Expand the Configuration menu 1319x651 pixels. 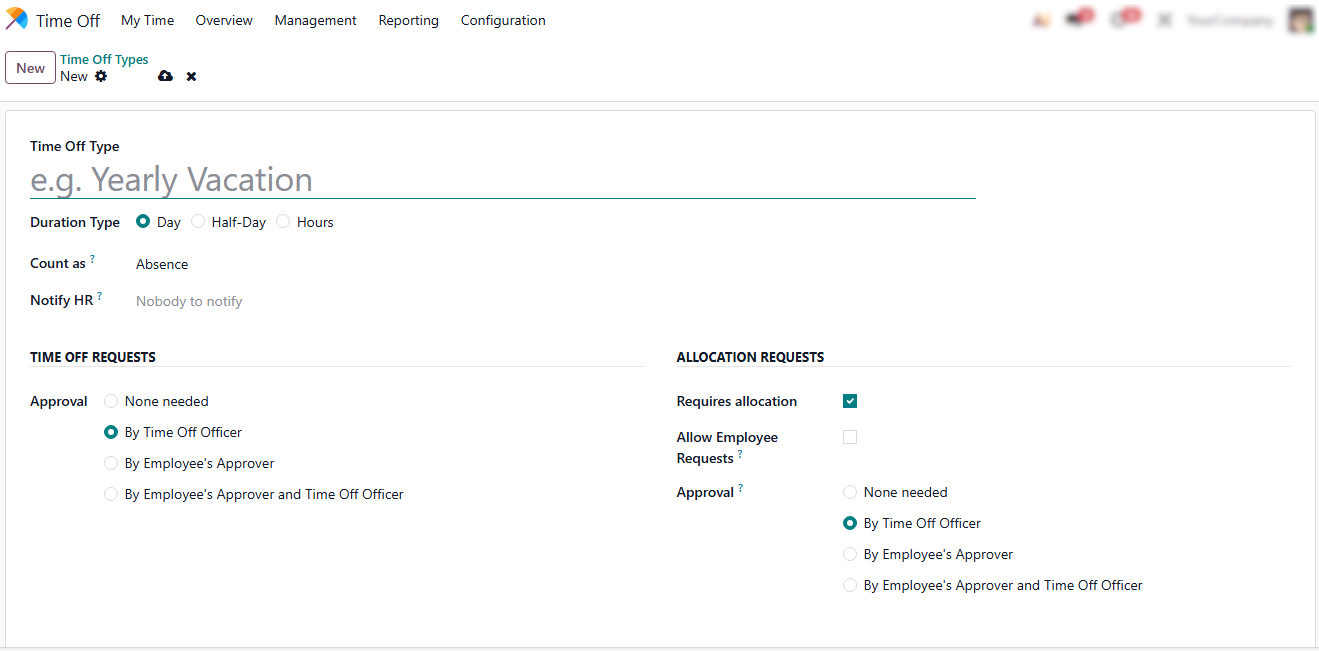point(503,20)
